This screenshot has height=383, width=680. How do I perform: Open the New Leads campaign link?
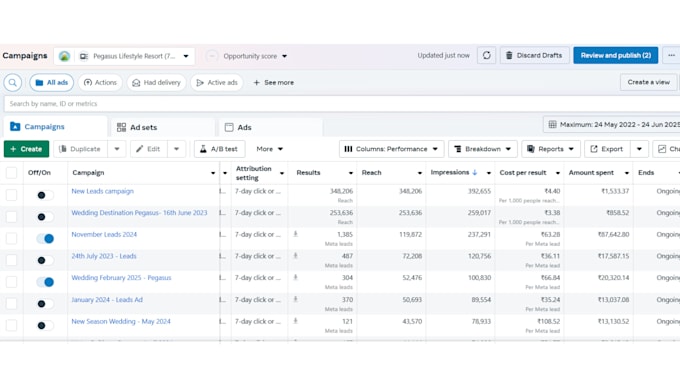point(102,191)
